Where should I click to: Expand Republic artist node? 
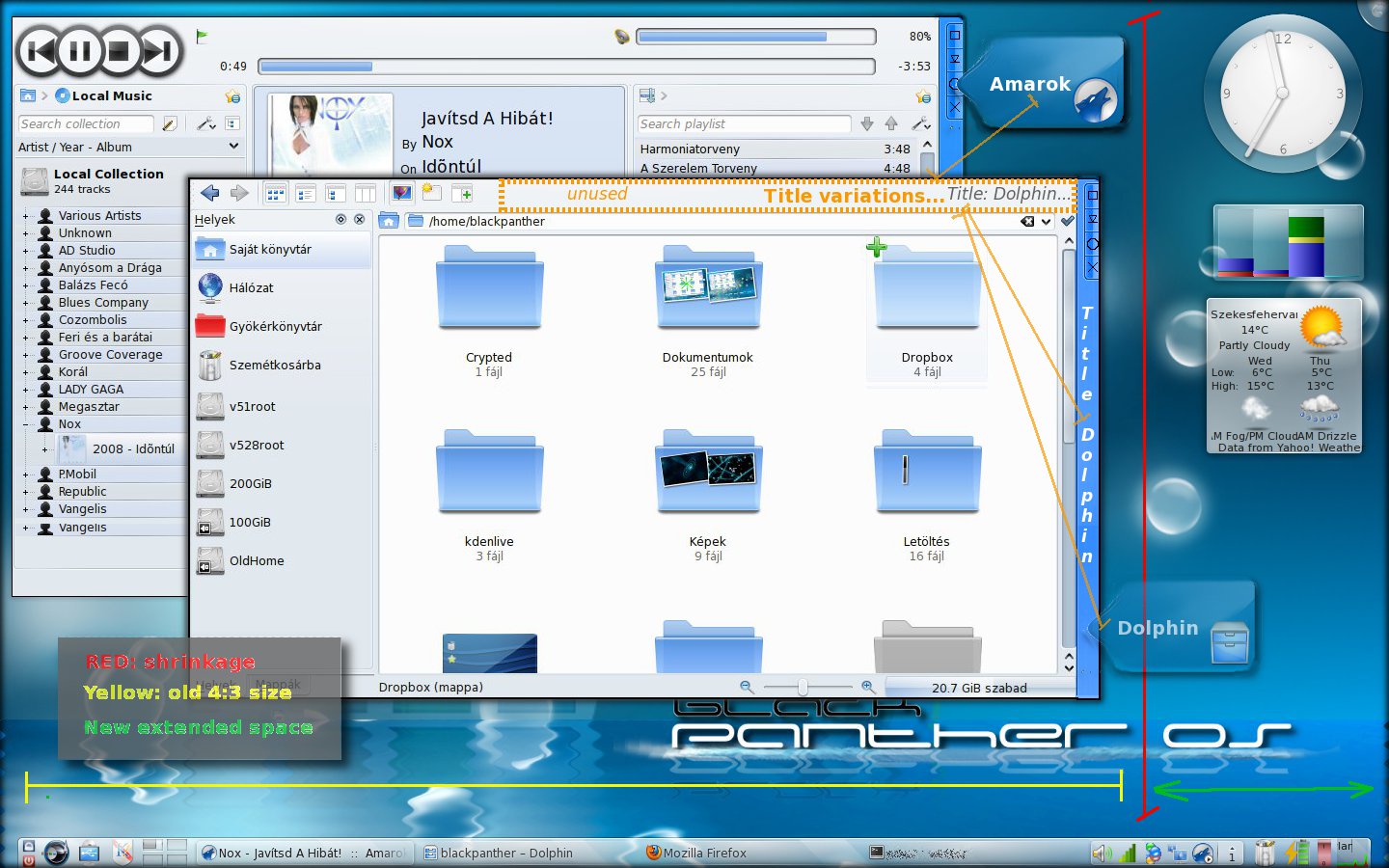26,492
